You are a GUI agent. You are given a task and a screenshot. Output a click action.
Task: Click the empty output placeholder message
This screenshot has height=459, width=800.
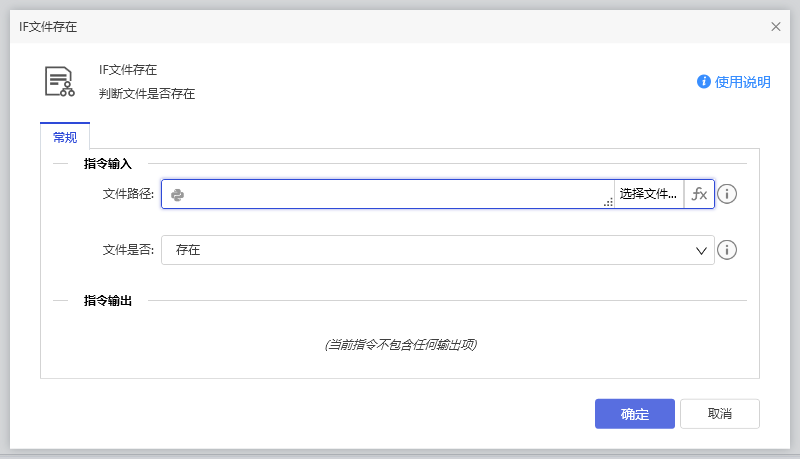[x=400, y=345]
